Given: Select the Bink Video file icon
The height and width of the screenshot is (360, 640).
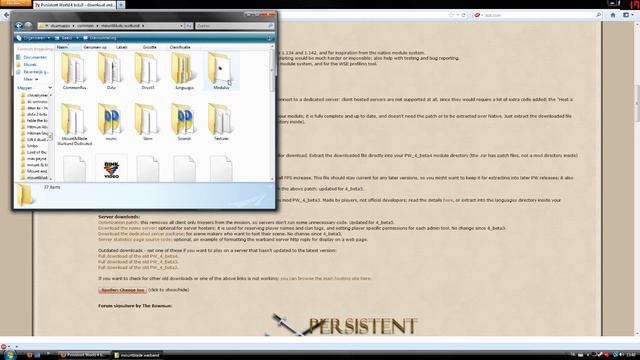Looking at the screenshot, I should pos(111,169).
